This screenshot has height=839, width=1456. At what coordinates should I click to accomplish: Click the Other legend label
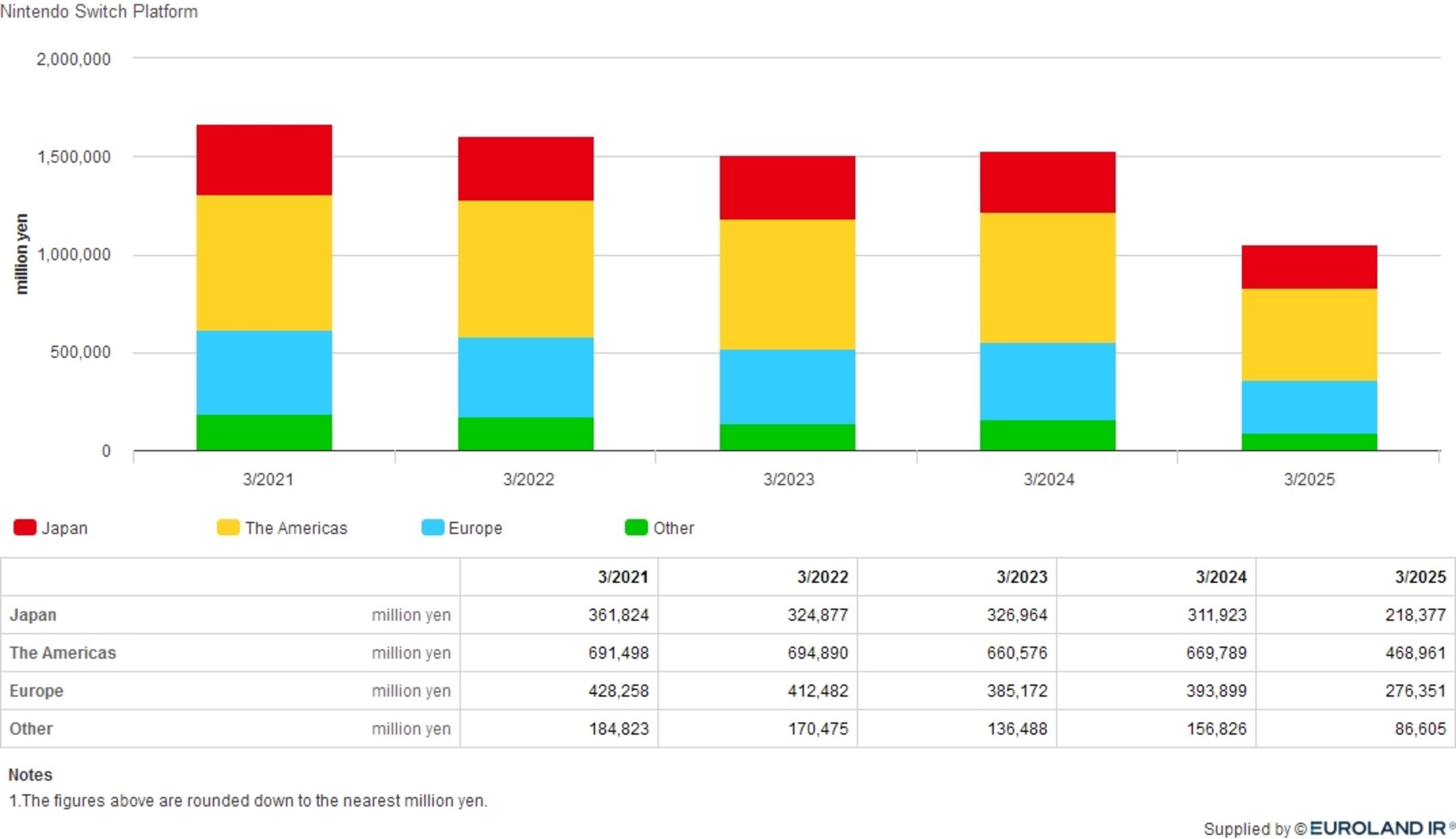(673, 528)
